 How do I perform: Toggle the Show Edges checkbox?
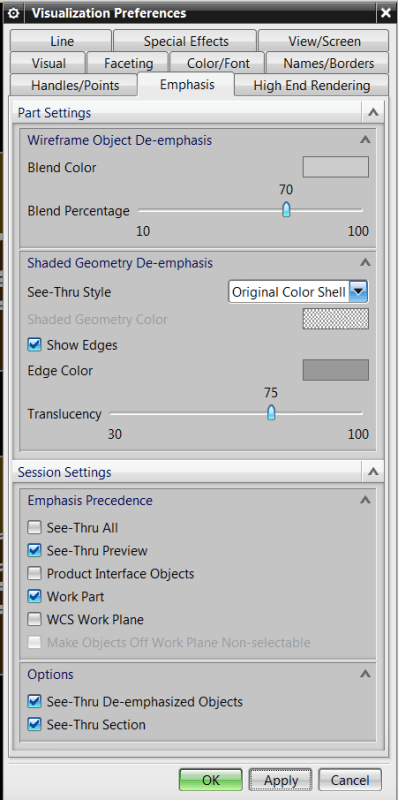tap(35, 345)
